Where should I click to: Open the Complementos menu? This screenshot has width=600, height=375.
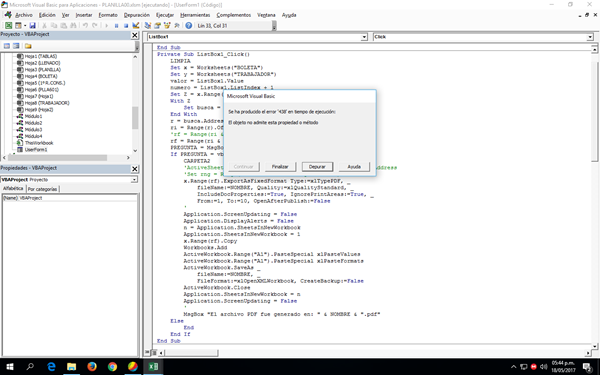pyautogui.click(x=233, y=15)
